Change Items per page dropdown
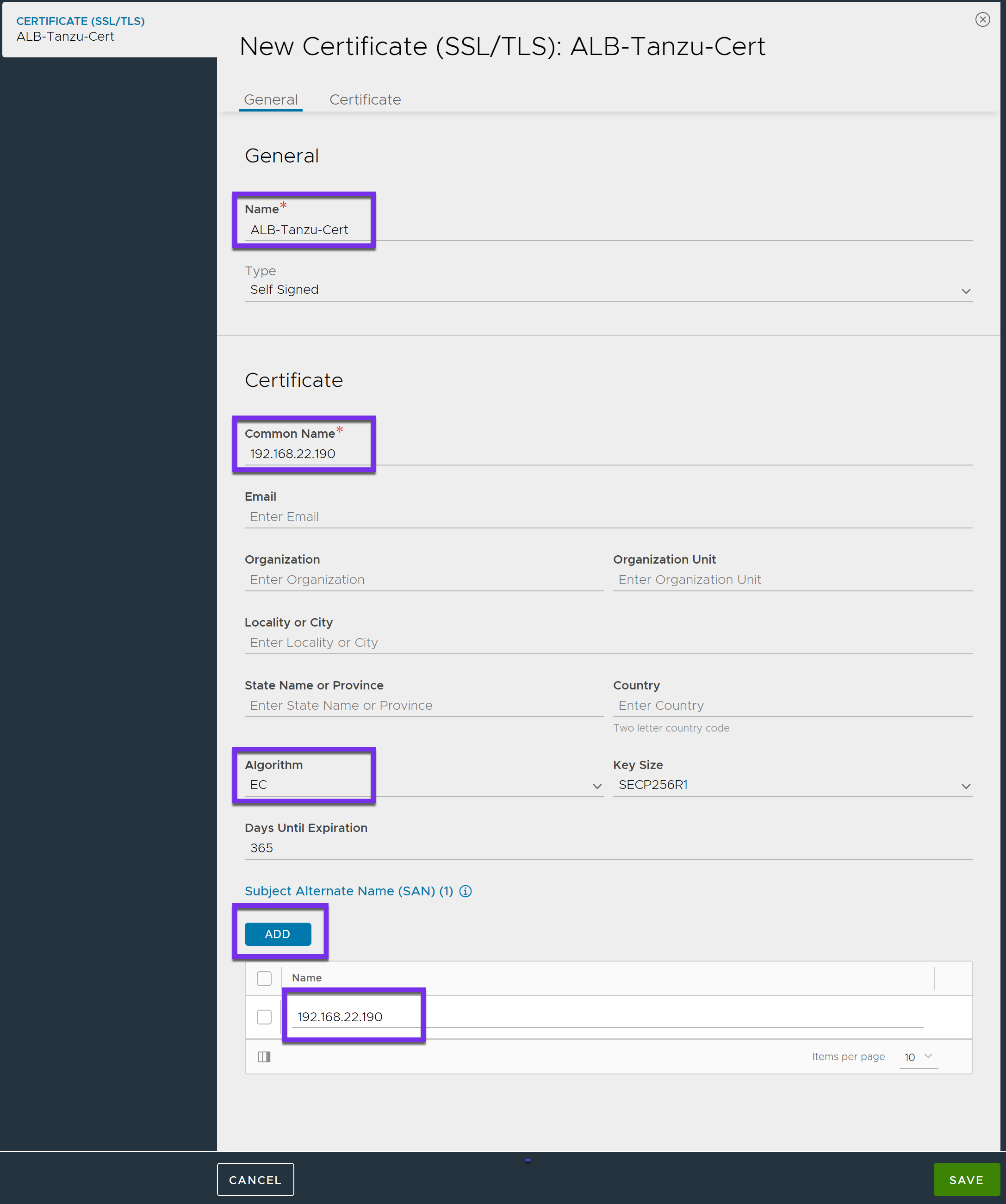 [x=918, y=1057]
